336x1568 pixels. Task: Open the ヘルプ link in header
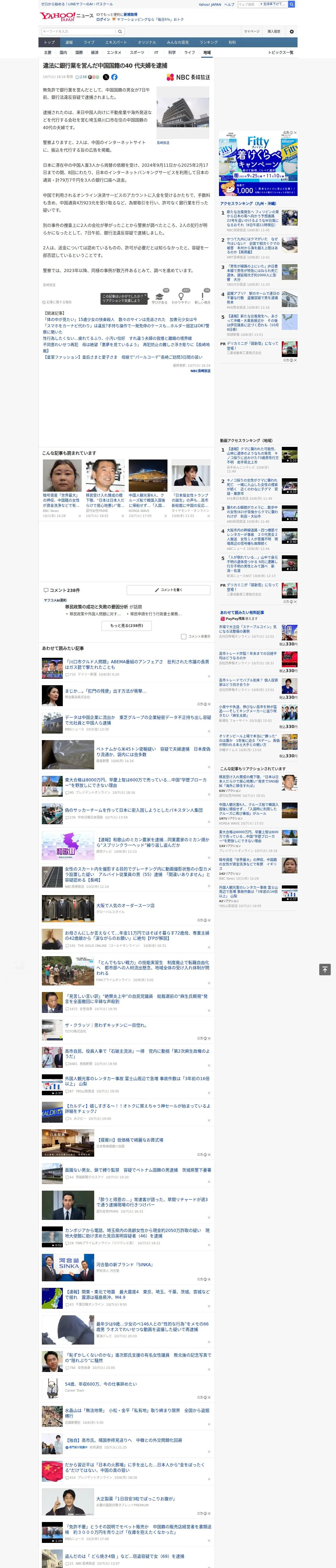pos(229,4)
